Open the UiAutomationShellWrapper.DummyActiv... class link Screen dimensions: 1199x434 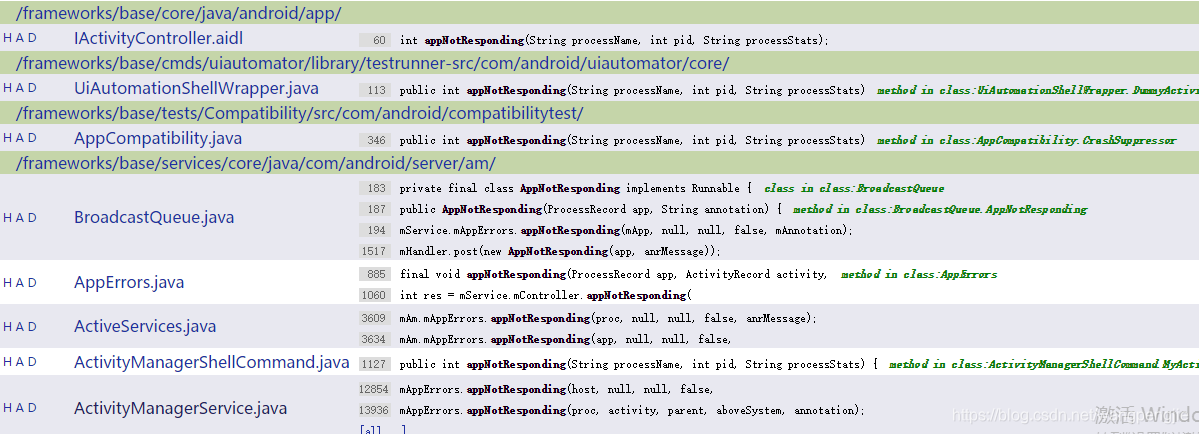click(x=1038, y=90)
